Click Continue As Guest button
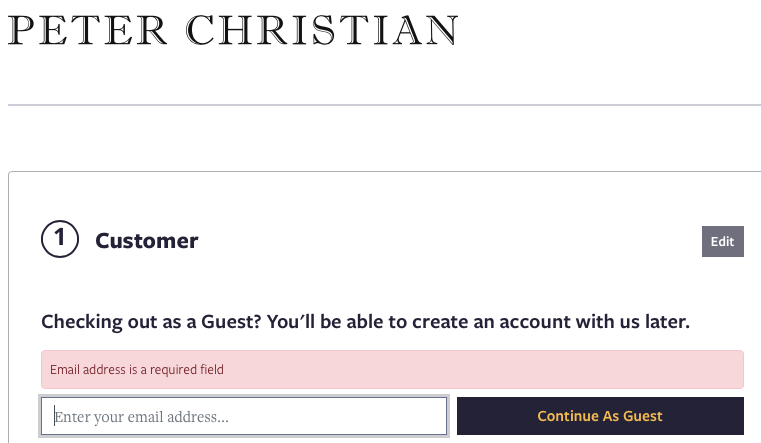This screenshot has height=443, width=761. tap(600, 416)
